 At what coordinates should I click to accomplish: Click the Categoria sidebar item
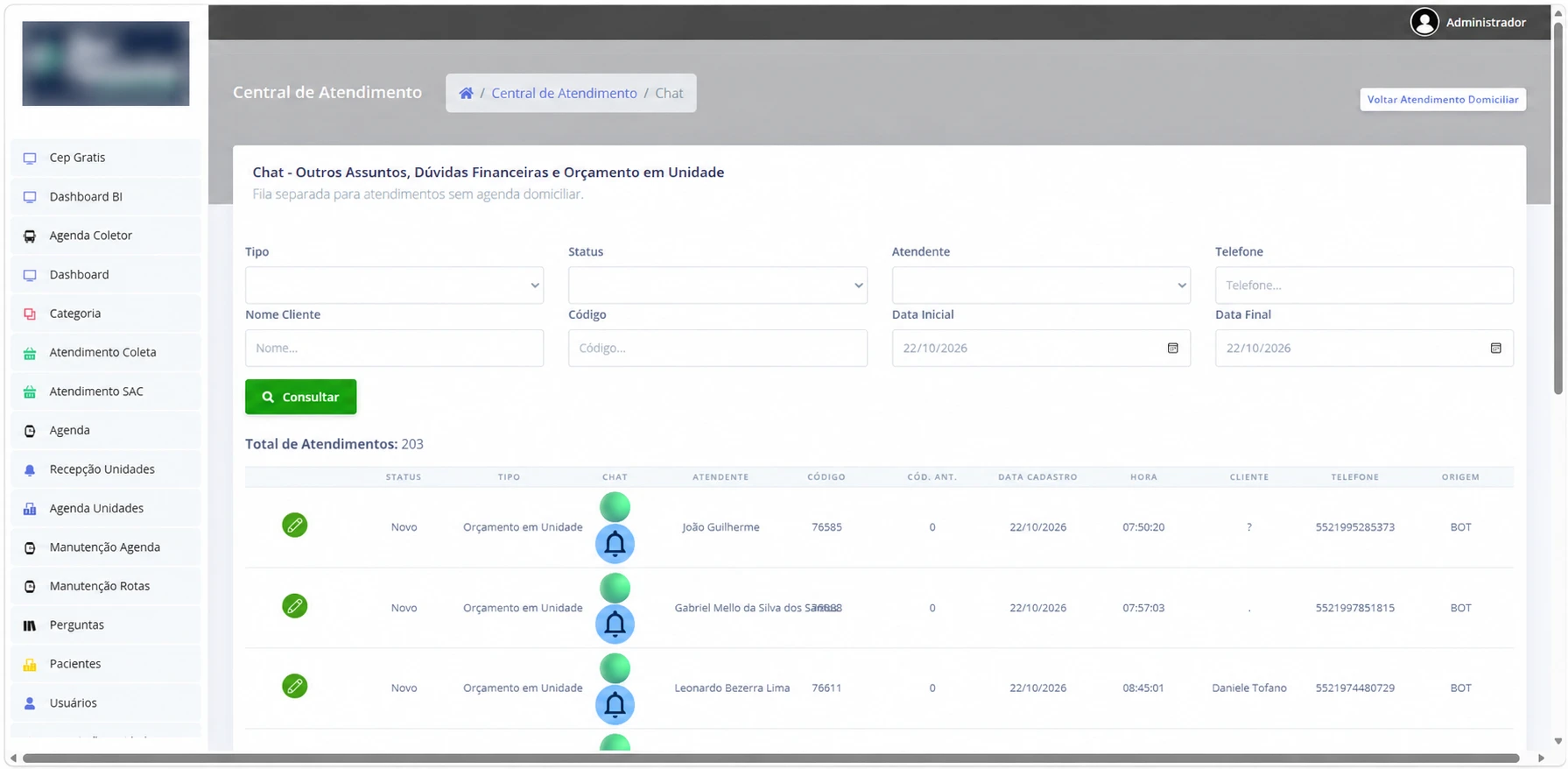pyautogui.click(x=105, y=314)
